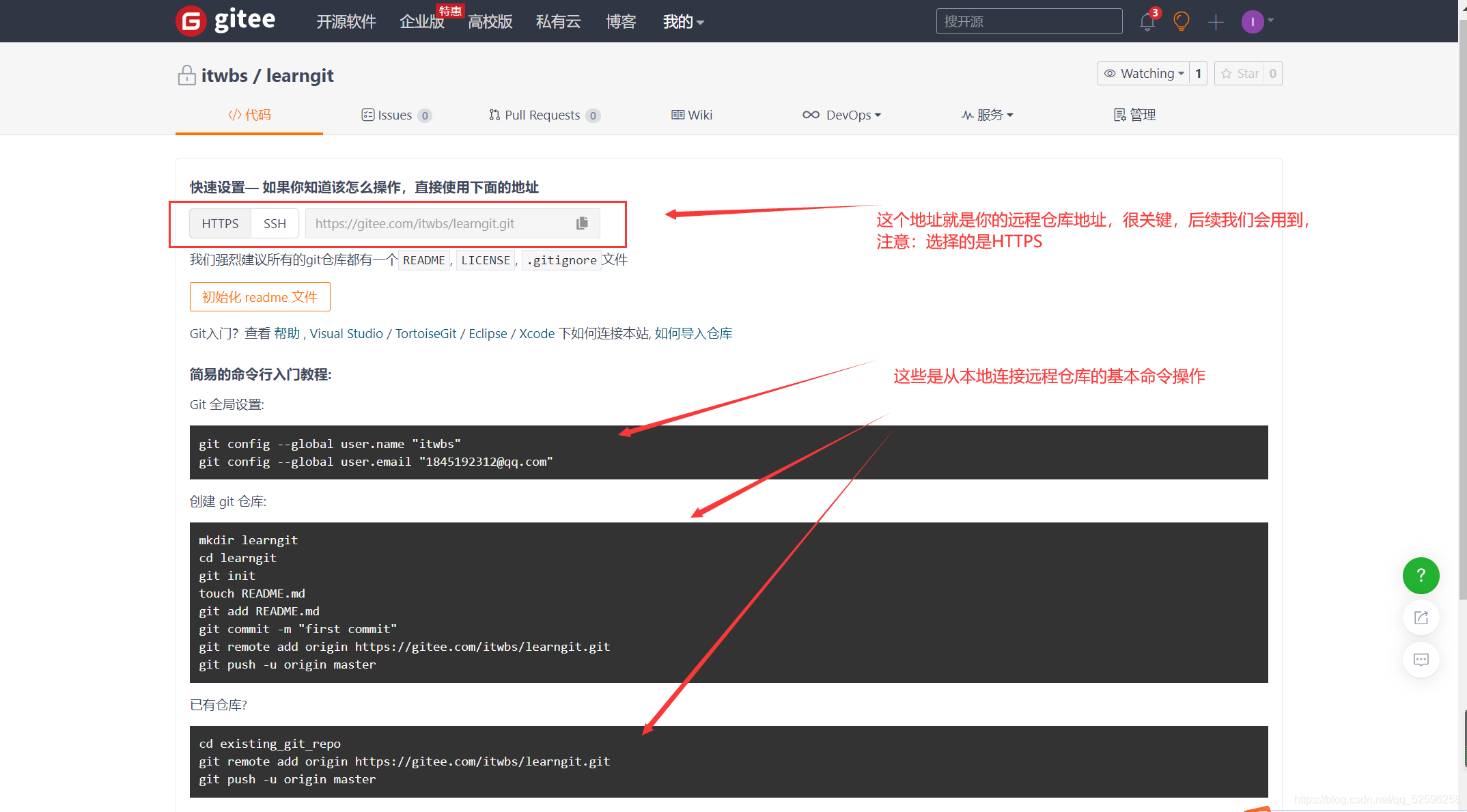Click the lock icon beside itwbs / learngit
Image resolution: width=1467 pixels, height=812 pixels.
pos(186,75)
